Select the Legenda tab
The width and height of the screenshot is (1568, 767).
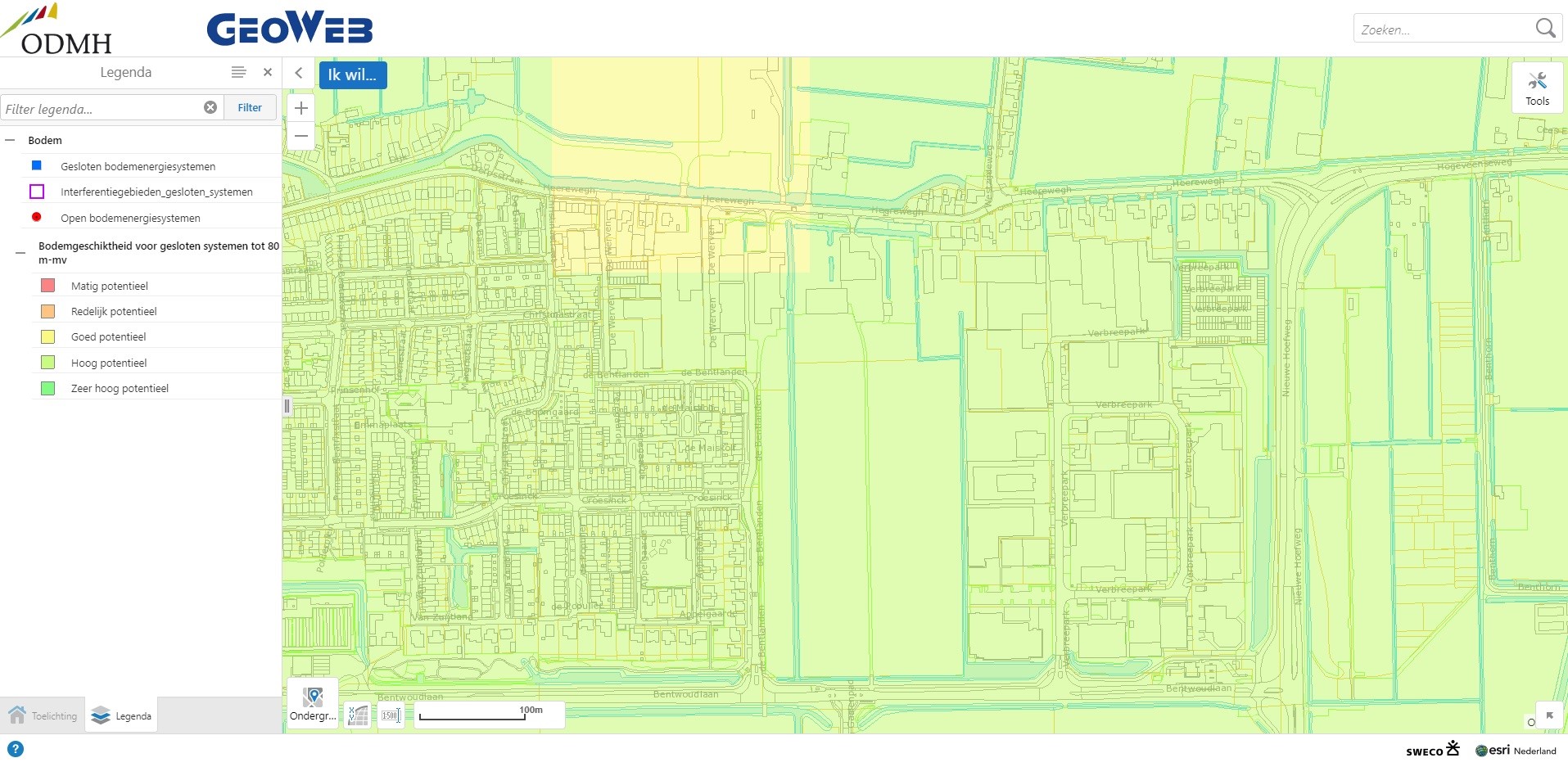[122, 715]
